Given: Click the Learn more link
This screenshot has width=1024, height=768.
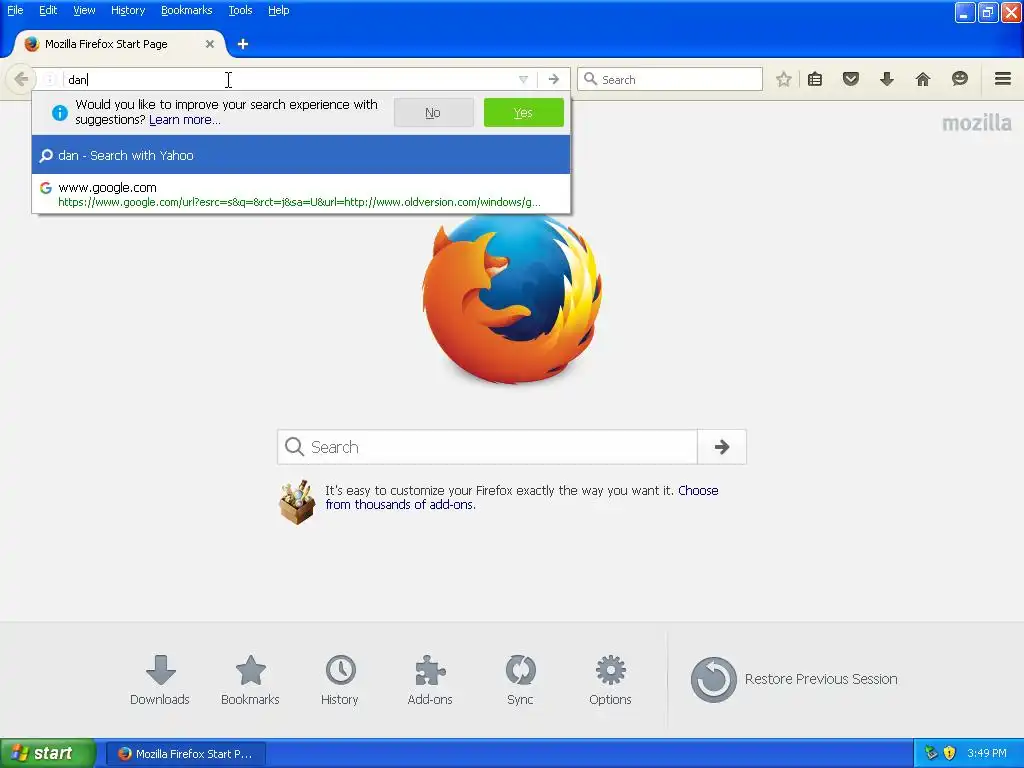Looking at the screenshot, I should pos(185,120).
